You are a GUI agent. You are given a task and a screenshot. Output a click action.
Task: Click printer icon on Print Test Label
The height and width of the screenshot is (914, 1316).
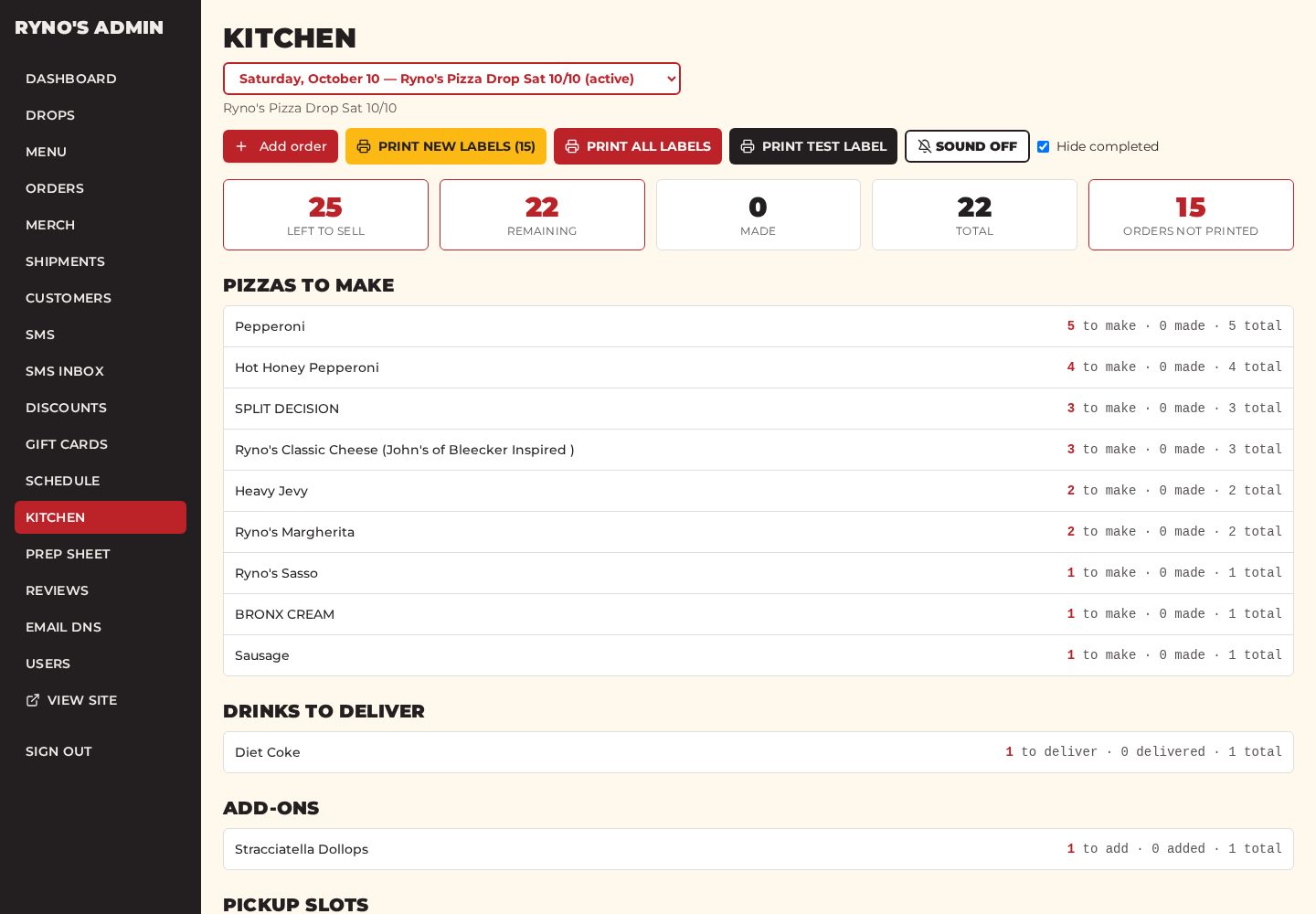tap(748, 146)
